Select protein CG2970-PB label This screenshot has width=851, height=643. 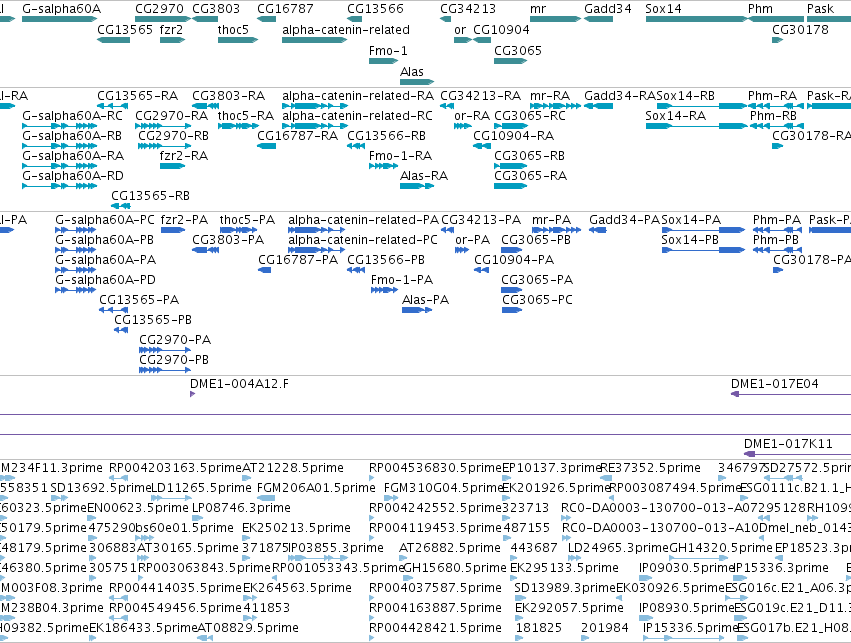174,360
